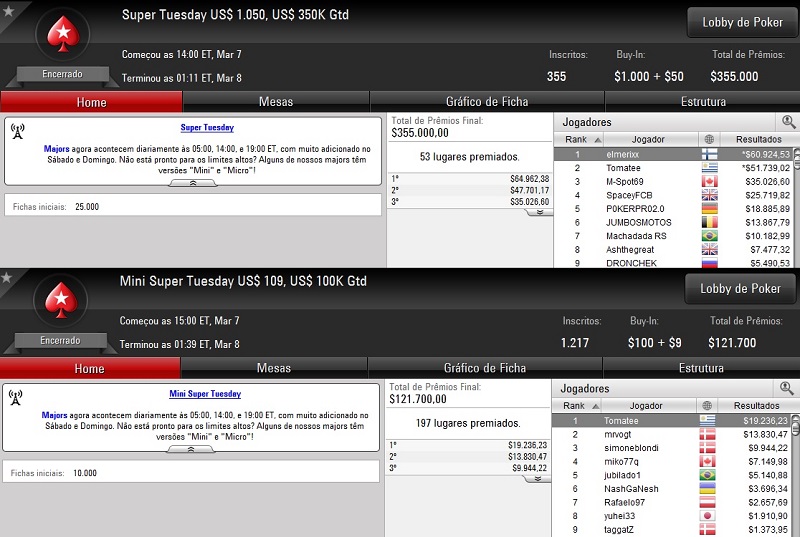Expand prize list below $9.944,22 payout

click(x=537, y=478)
